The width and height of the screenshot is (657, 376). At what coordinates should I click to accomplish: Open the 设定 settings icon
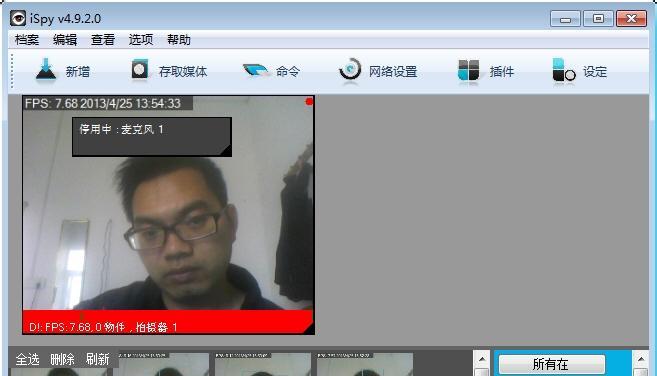563,70
